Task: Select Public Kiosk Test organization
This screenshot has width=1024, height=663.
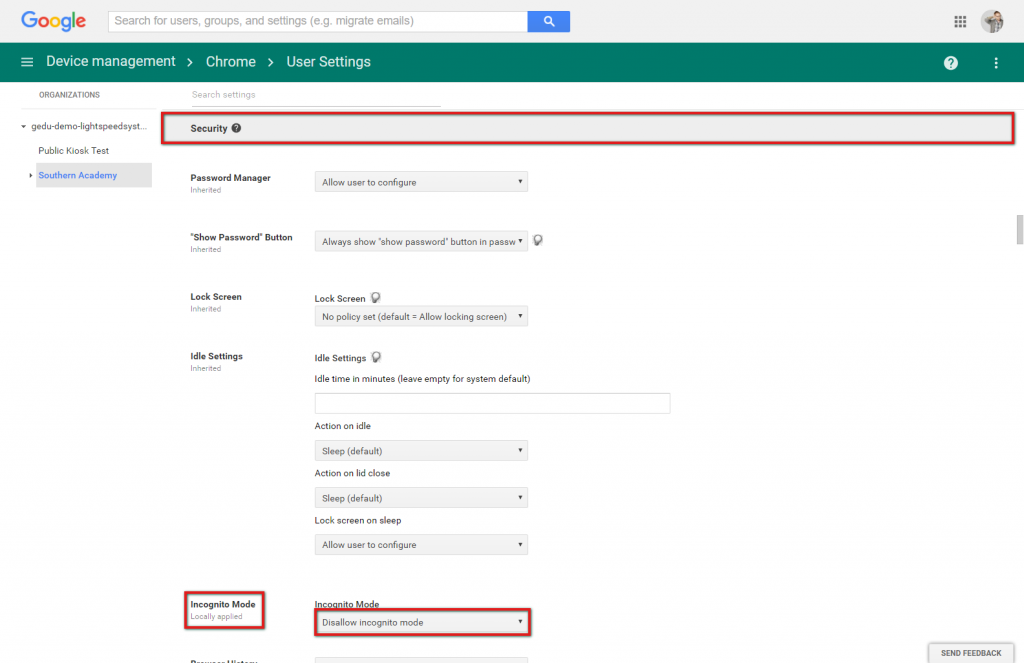Action: coord(73,150)
